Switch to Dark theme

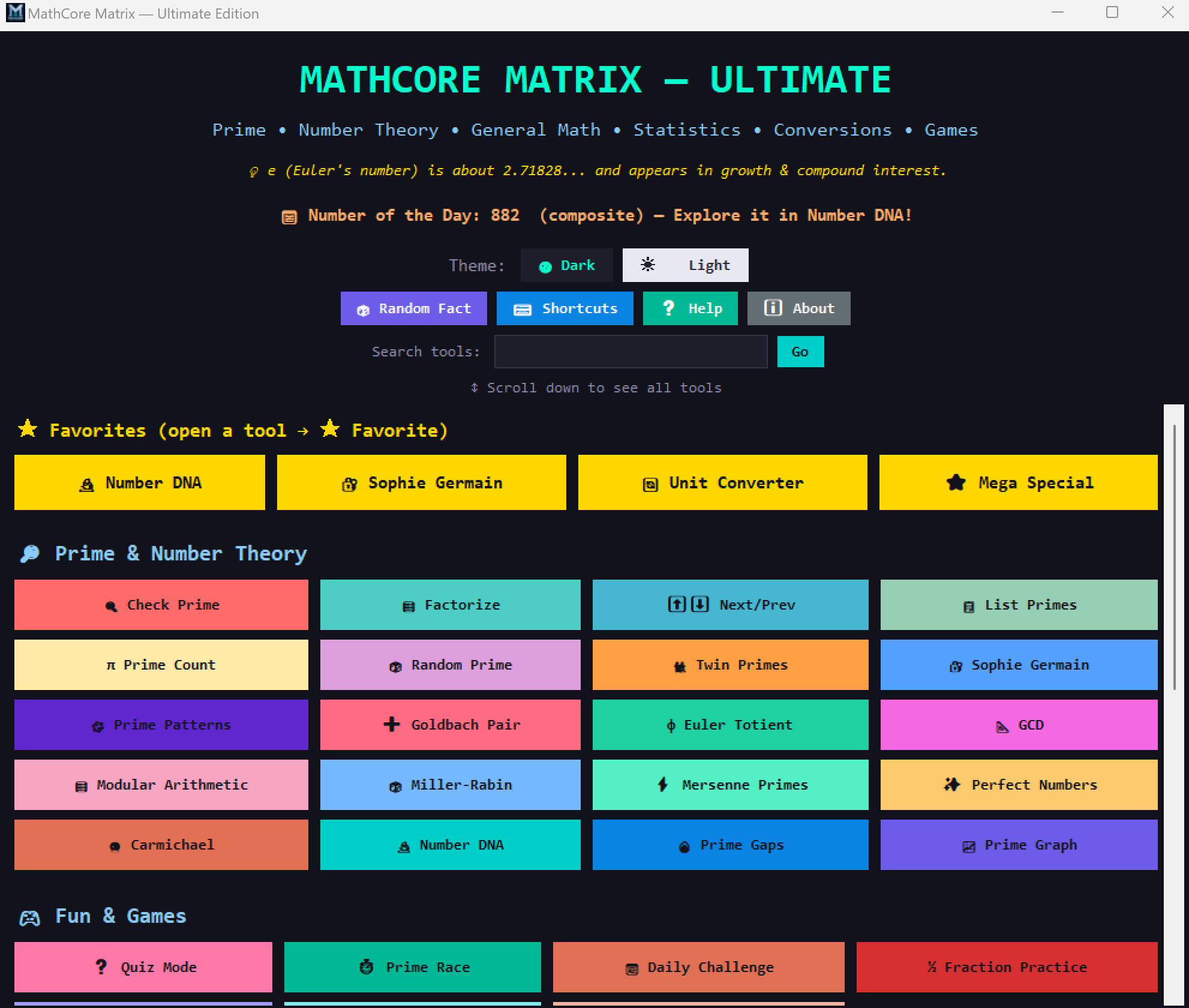coord(566,265)
